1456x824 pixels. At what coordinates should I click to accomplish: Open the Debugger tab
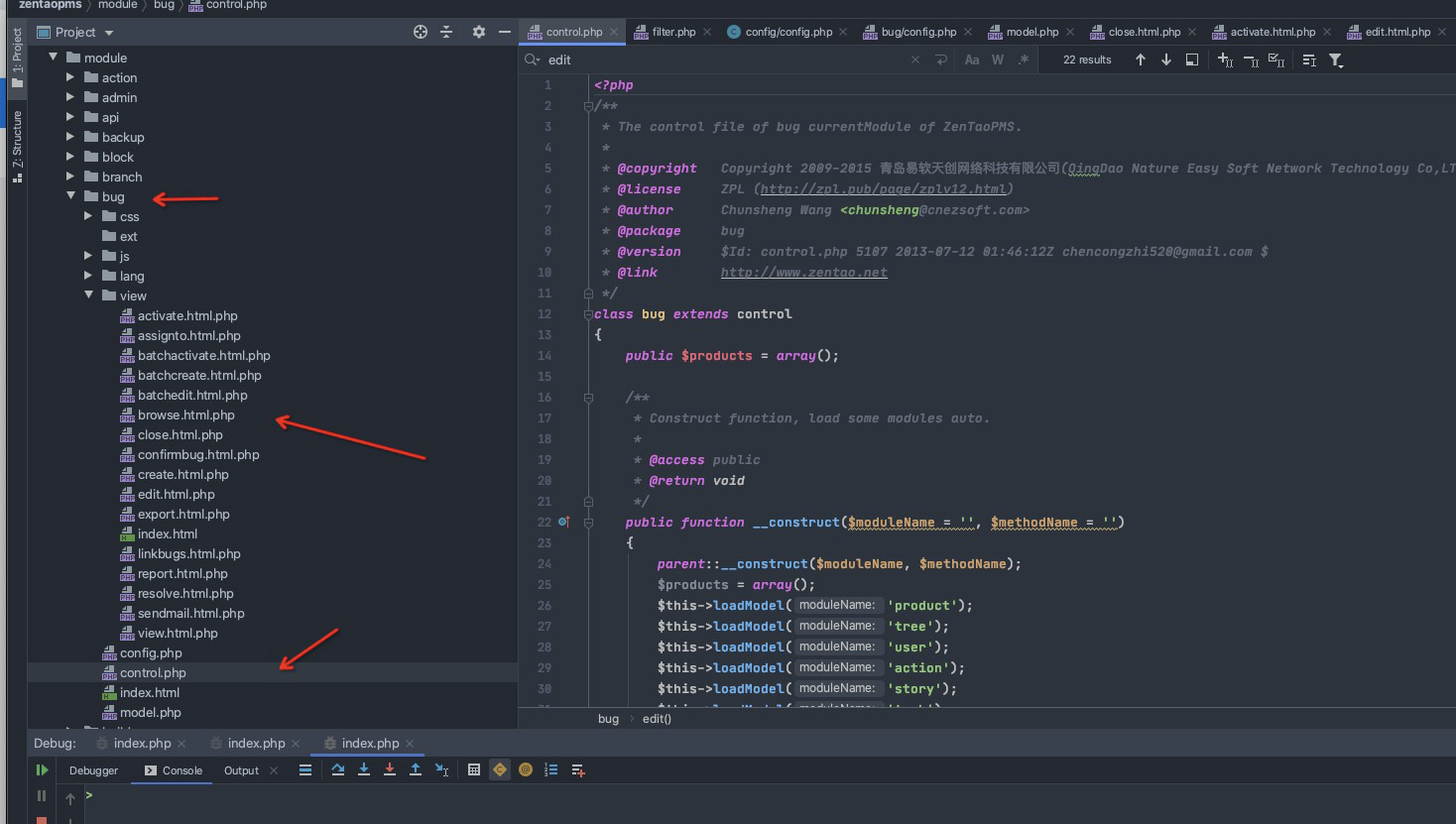pyautogui.click(x=93, y=770)
